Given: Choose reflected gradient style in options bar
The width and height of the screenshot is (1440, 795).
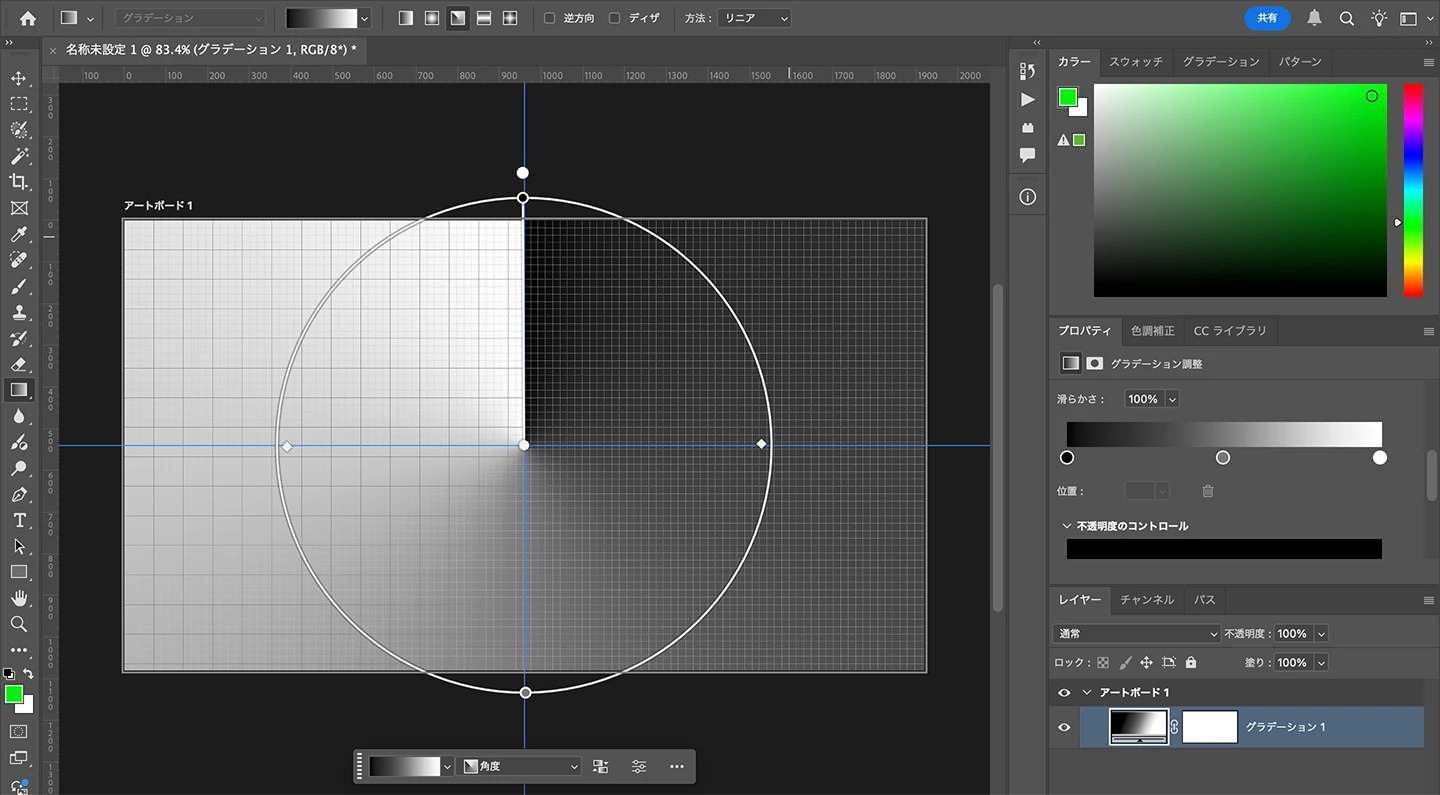Looking at the screenshot, I should (x=483, y=18).
